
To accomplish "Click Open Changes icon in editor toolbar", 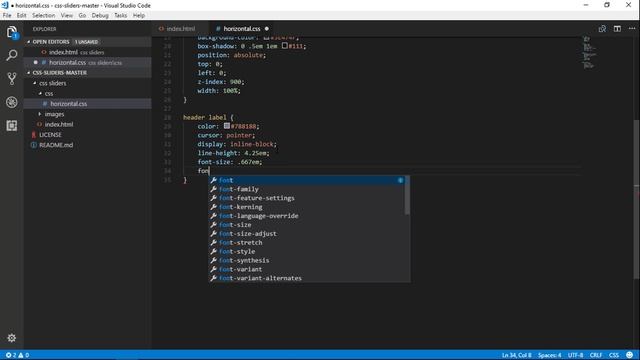I will point(602,29).
